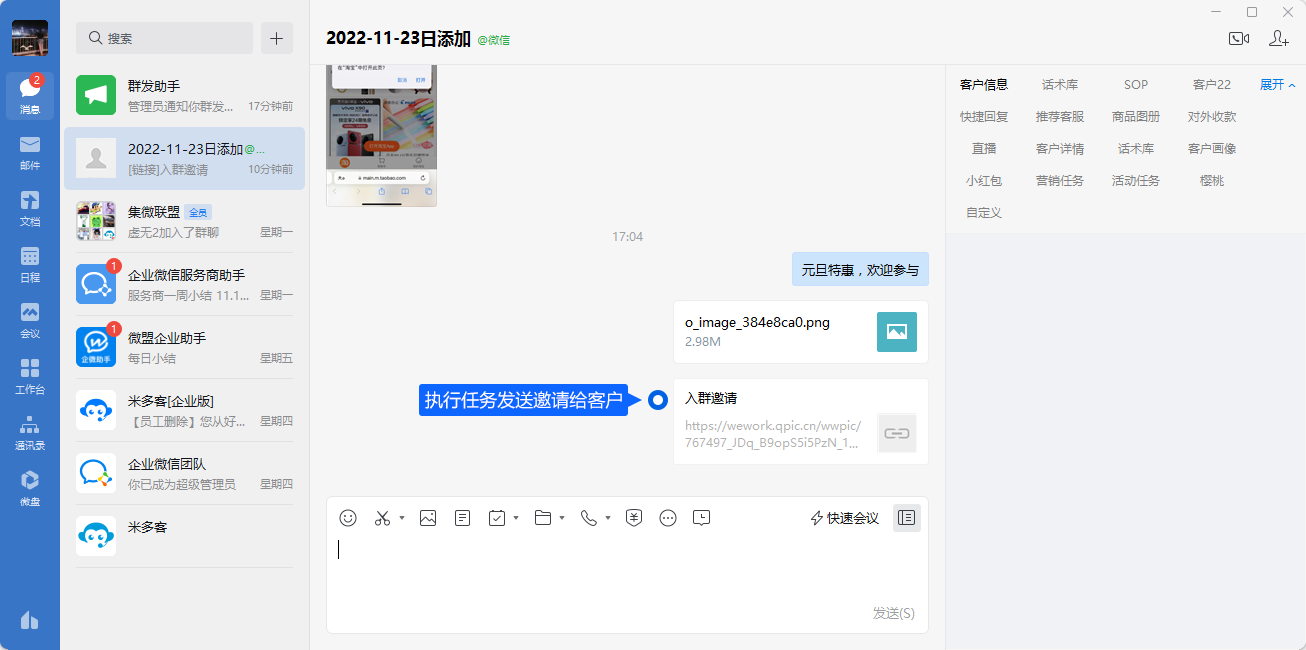Screen dimensions: 1306x650
Task: Open chat history message icon
Action: tap(702, 518)
